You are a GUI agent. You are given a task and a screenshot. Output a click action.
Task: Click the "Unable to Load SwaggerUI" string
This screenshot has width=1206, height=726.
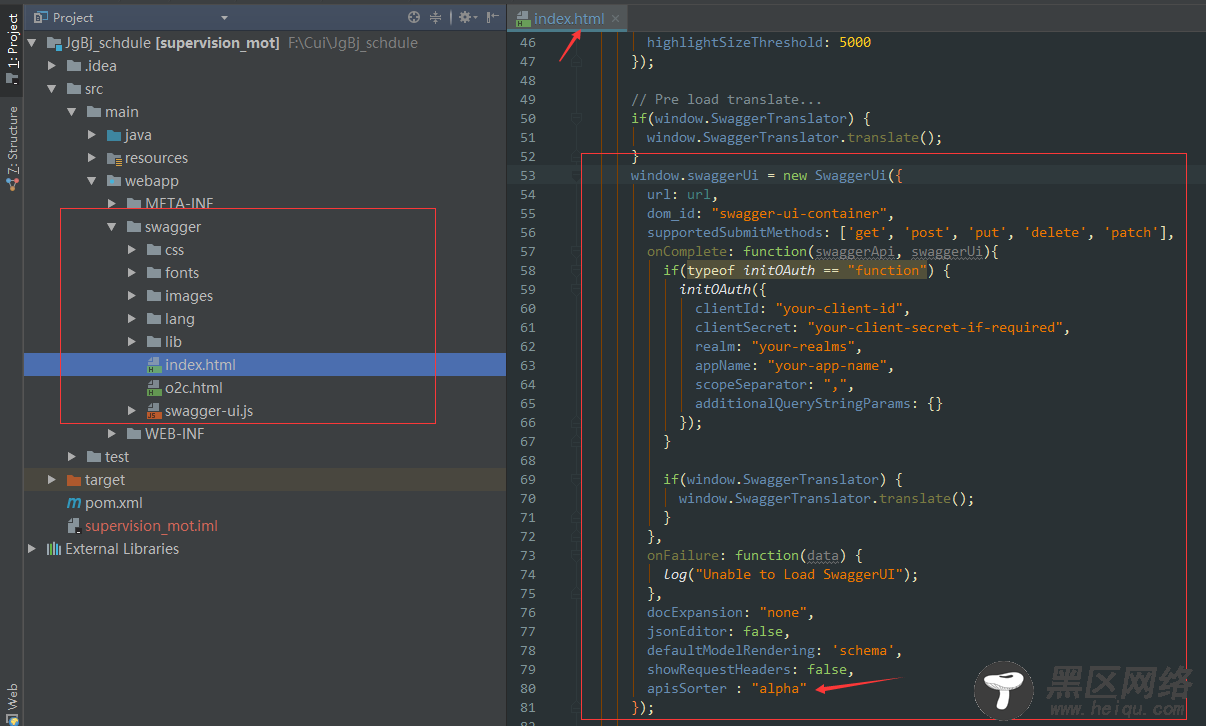pyautogui.click(x=801, y=574)
